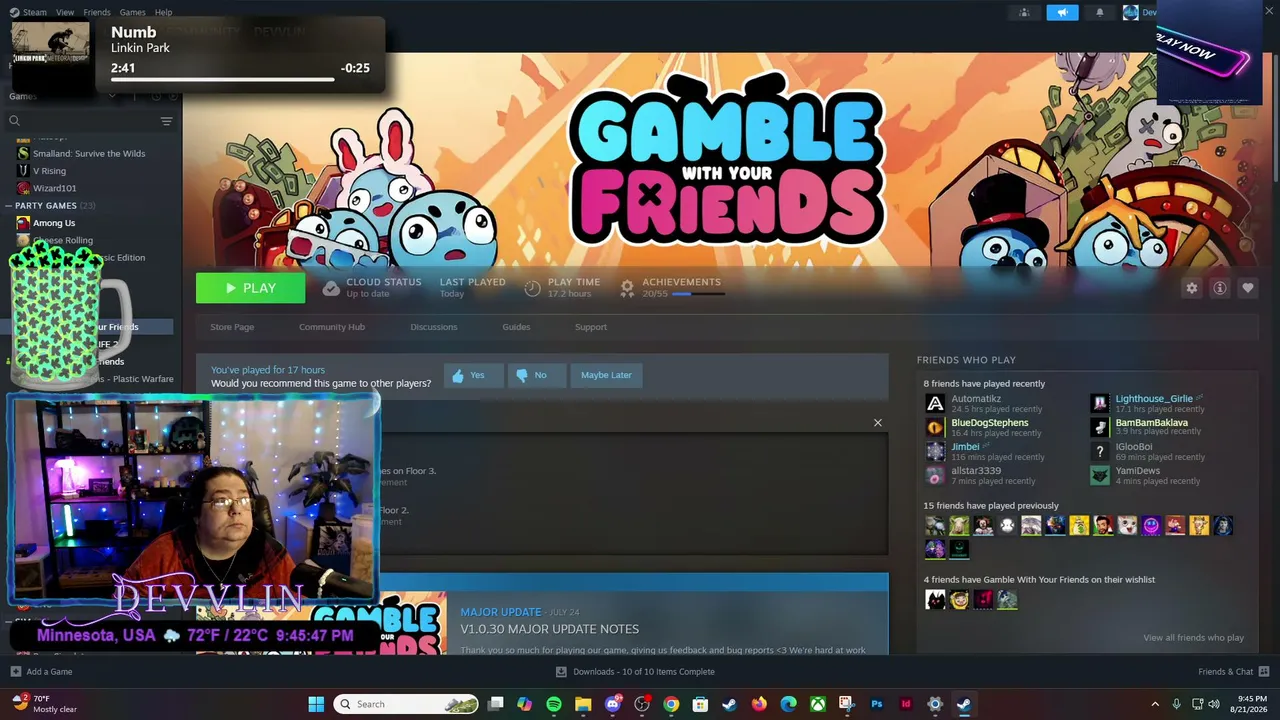Open Google Chrome from the taskbar
This screenshot has width=1280, height=720.
click(671, 704)
